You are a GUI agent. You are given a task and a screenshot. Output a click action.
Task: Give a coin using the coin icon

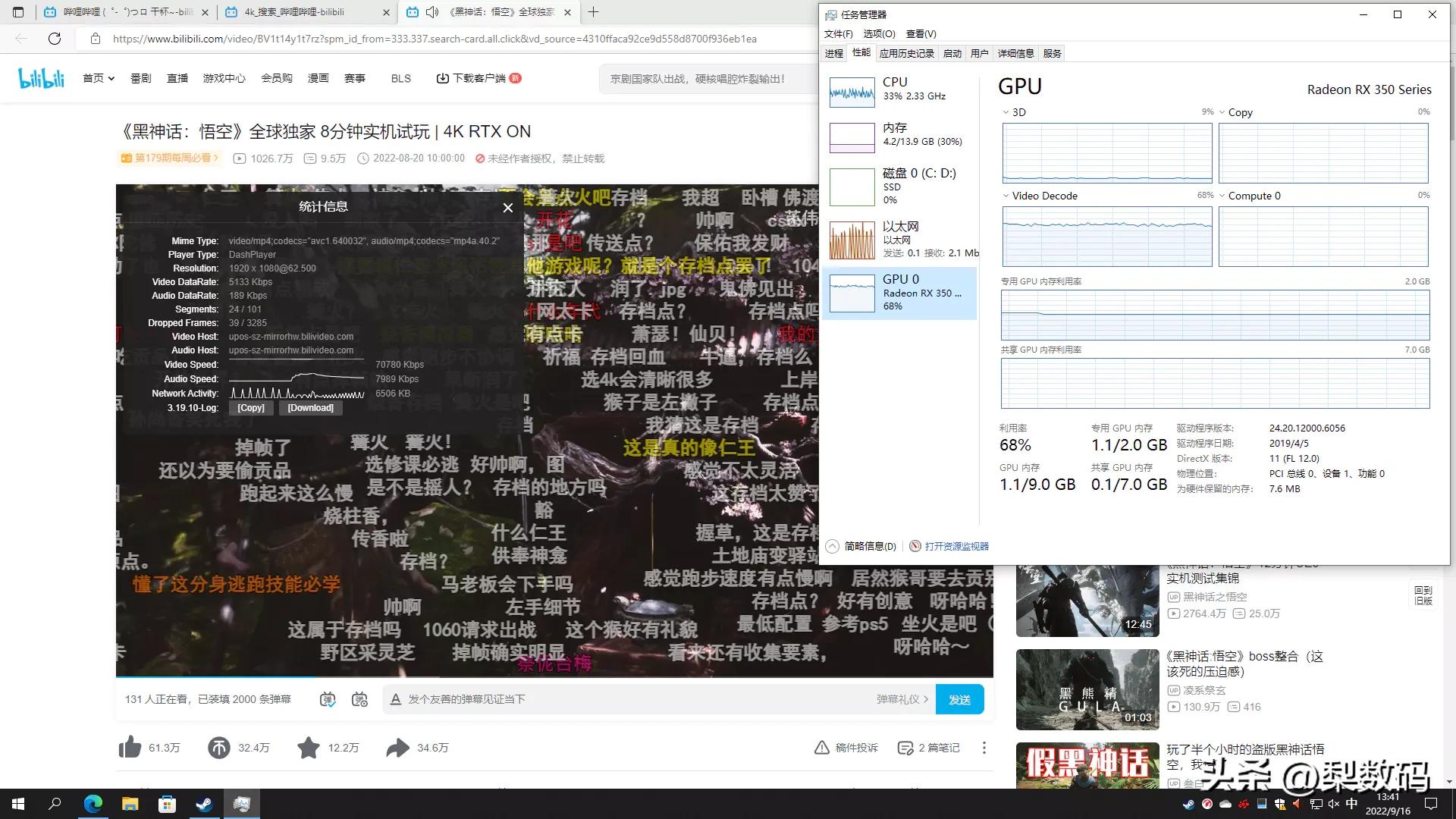tap(218, 747)
